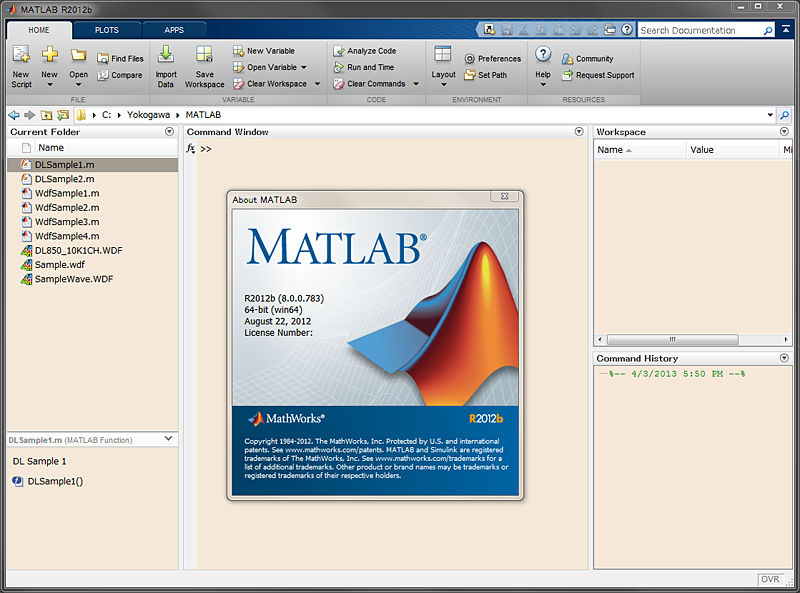Create a New Script
This screenshot has width=800, height=593.
click(21, 67)
